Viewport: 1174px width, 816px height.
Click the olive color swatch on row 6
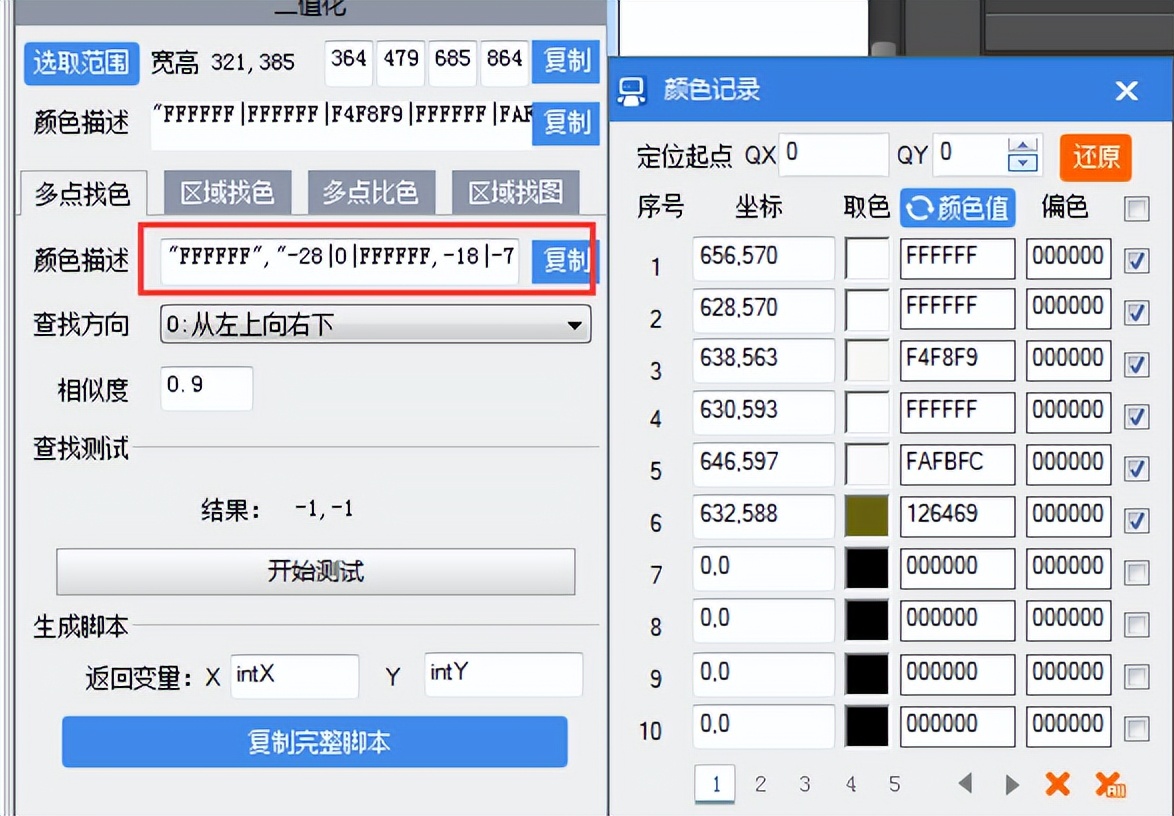pyautogui.click(x=866, y=516)
